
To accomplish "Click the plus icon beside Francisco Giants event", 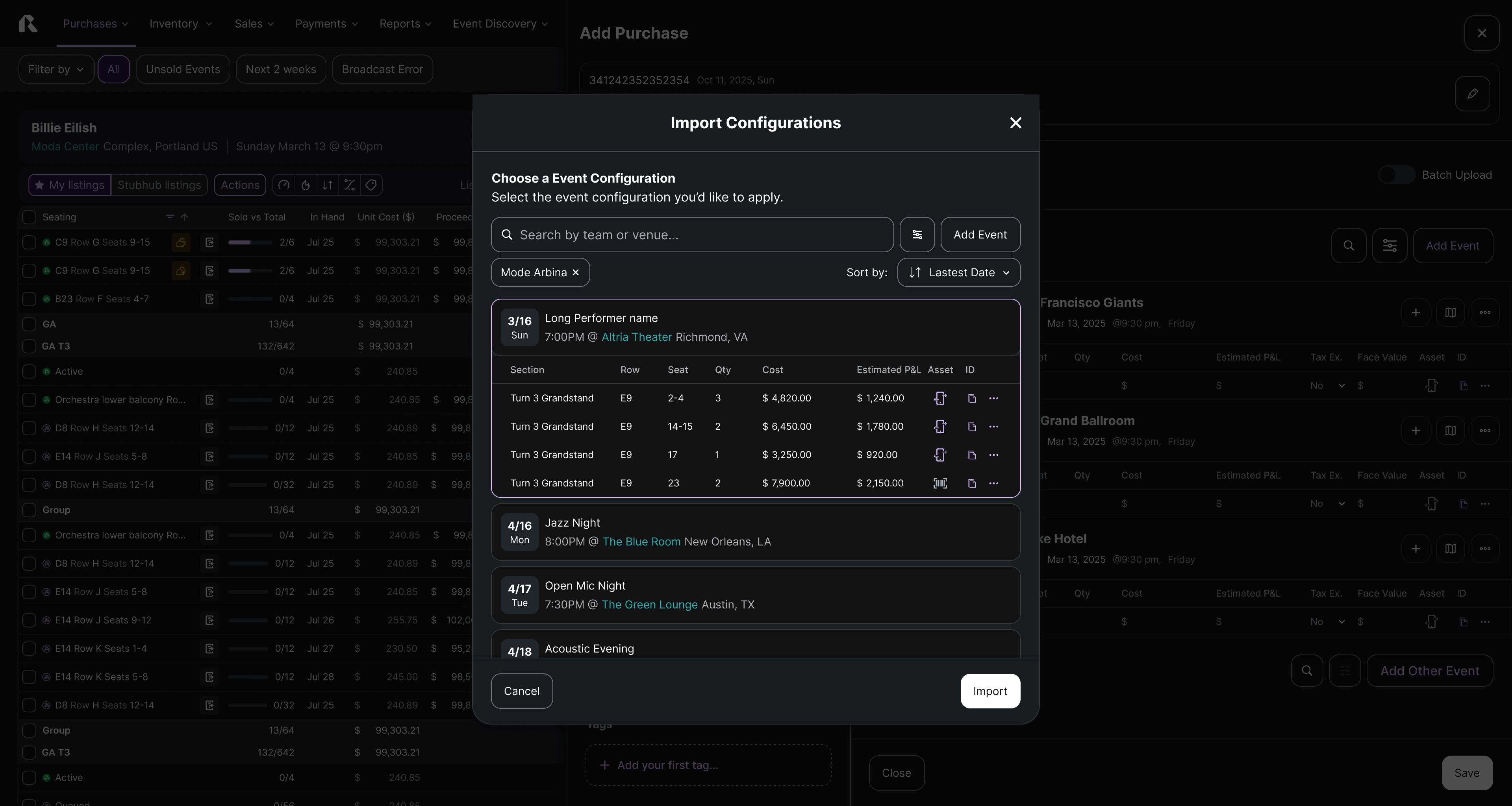I will 1415,312.
